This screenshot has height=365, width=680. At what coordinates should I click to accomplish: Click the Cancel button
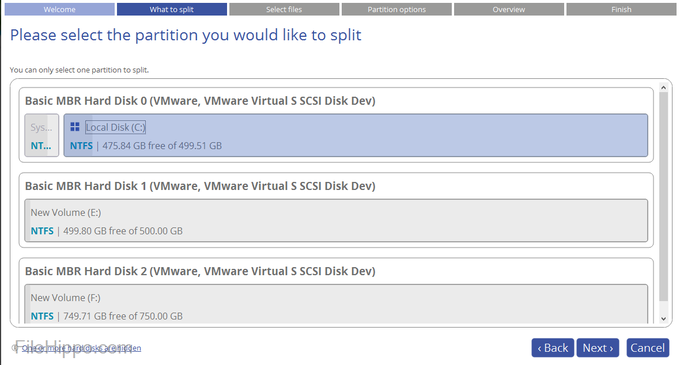click(x=647, y=348)
